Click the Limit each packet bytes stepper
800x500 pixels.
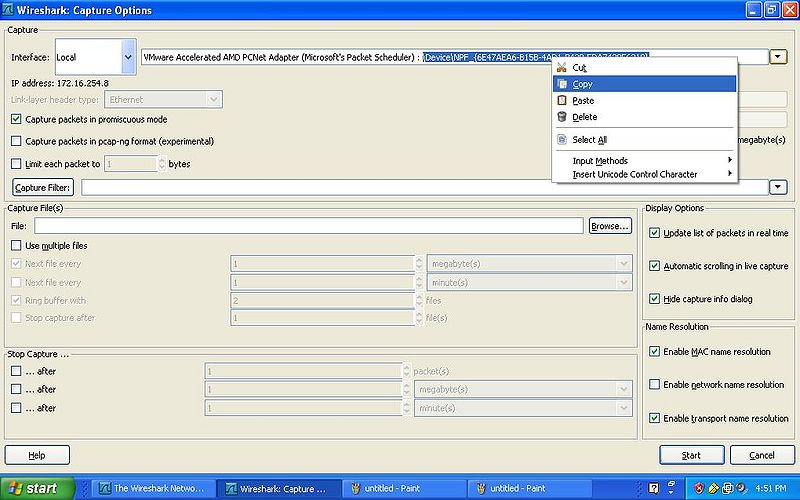coord(162,164)
